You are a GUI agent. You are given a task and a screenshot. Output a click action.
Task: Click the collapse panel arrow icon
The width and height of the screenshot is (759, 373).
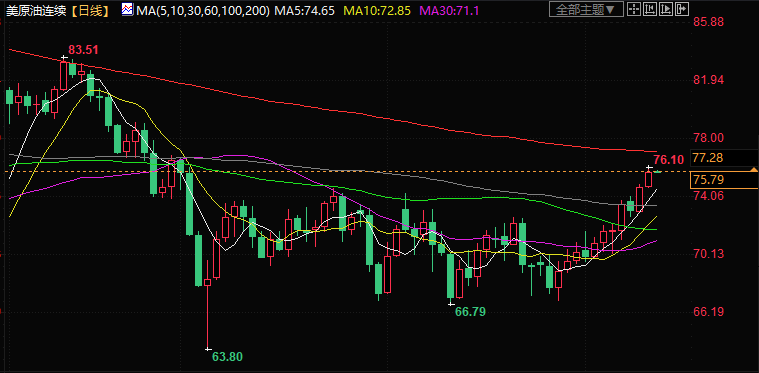coord(681,9)
